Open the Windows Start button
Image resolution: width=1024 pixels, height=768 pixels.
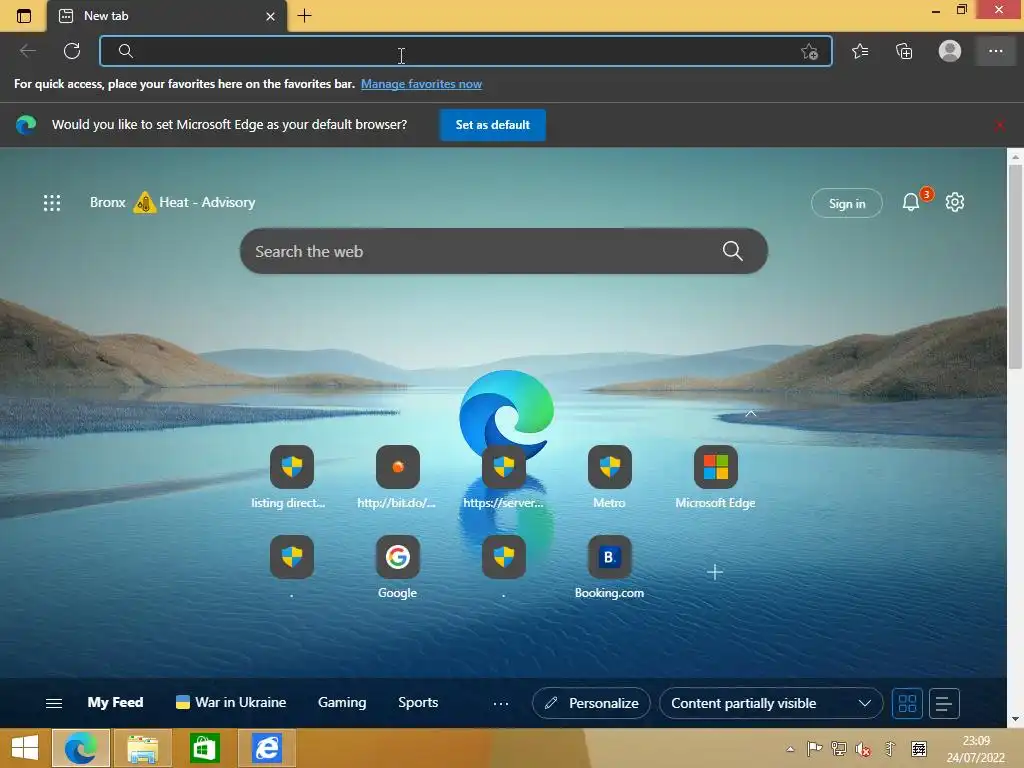click(x=25, y=748)
